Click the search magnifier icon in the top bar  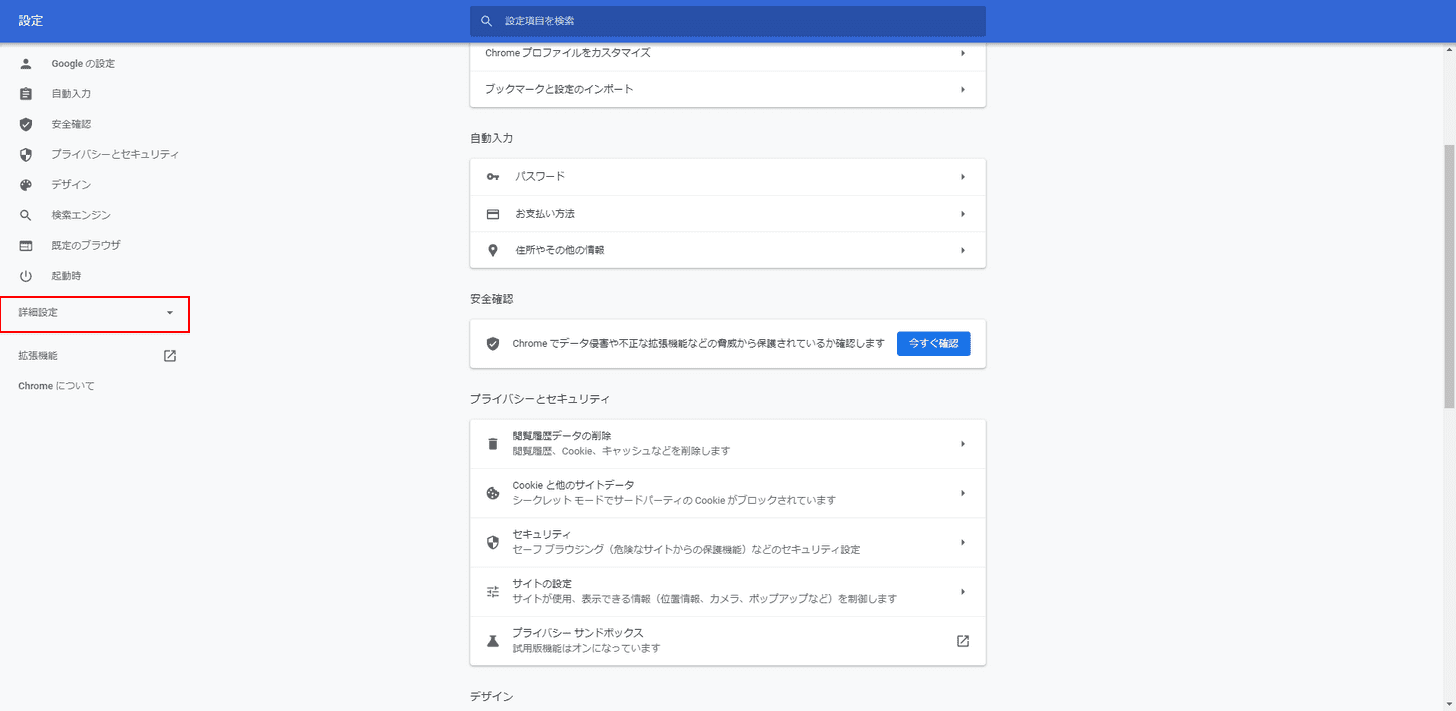[x=487, y=21]
